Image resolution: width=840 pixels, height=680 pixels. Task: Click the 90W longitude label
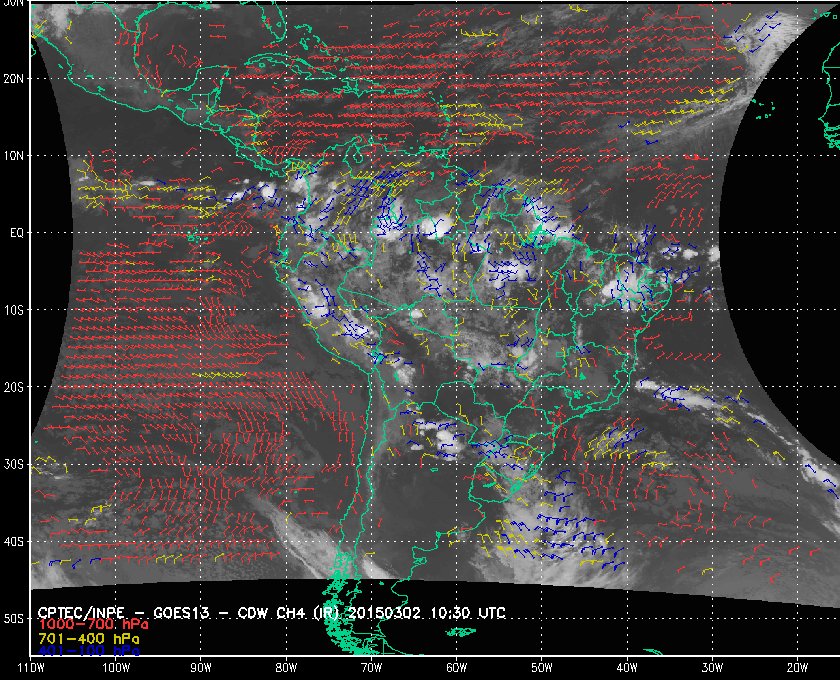point(201,667)
